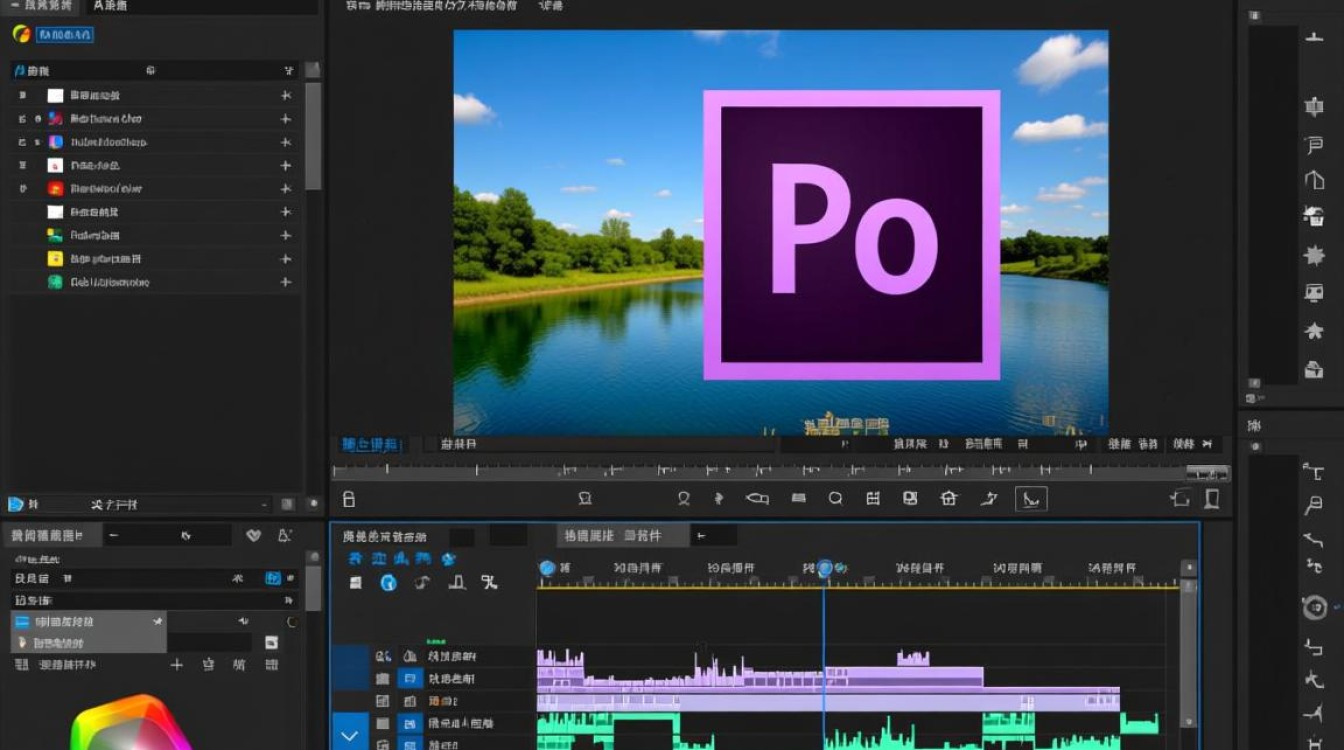Click the starburst icon in the right tool column

coord(1314,254)
